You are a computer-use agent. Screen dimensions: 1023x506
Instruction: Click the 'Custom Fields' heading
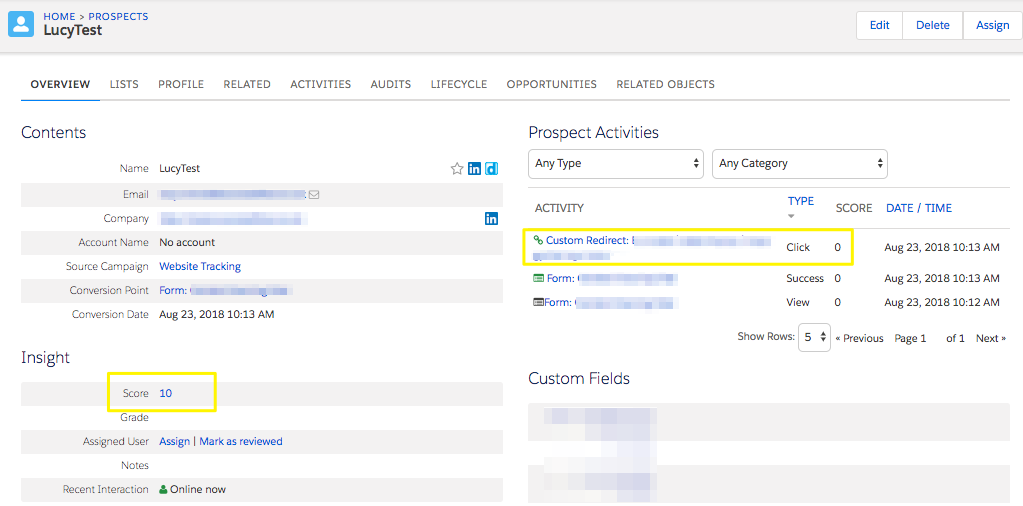click(x=579, y=378)
